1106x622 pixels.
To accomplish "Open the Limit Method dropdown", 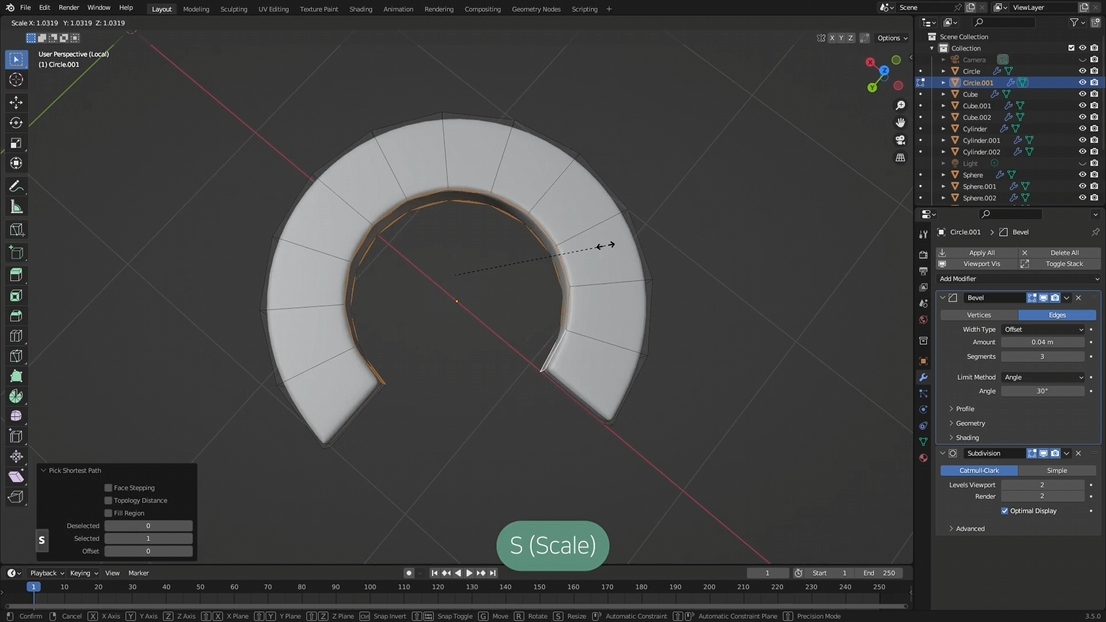I will pos(1043,377).
